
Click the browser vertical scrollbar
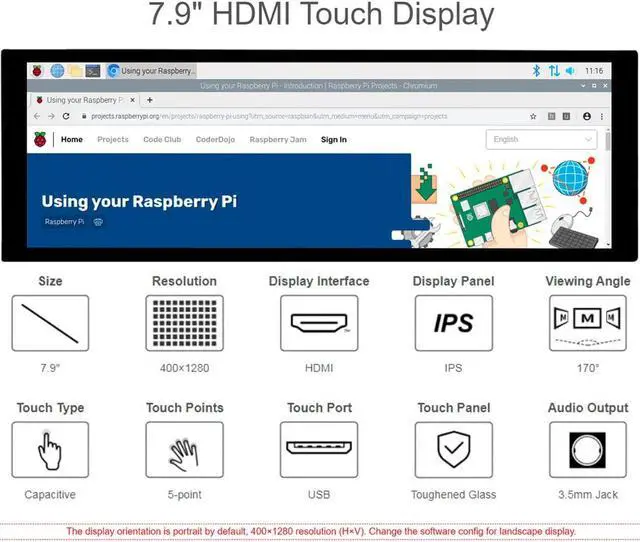click(607, 190)
